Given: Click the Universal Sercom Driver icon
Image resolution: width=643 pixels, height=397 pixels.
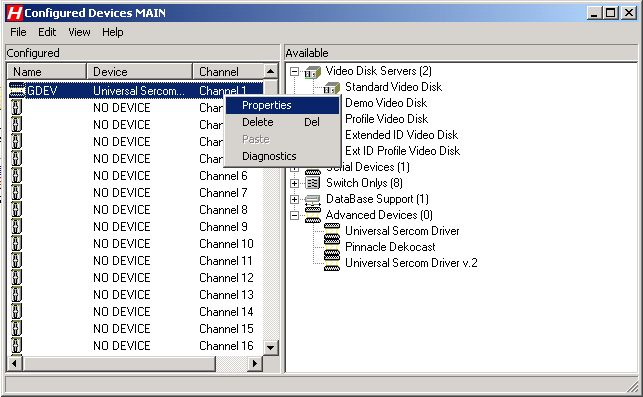Looking at the screenshot, I should (x=332, y=231).
